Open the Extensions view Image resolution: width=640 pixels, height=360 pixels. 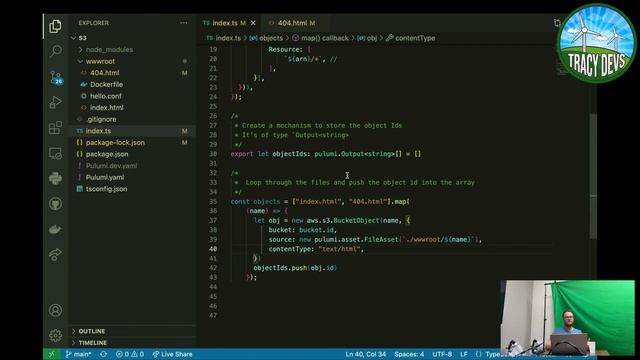coord(56,128)
